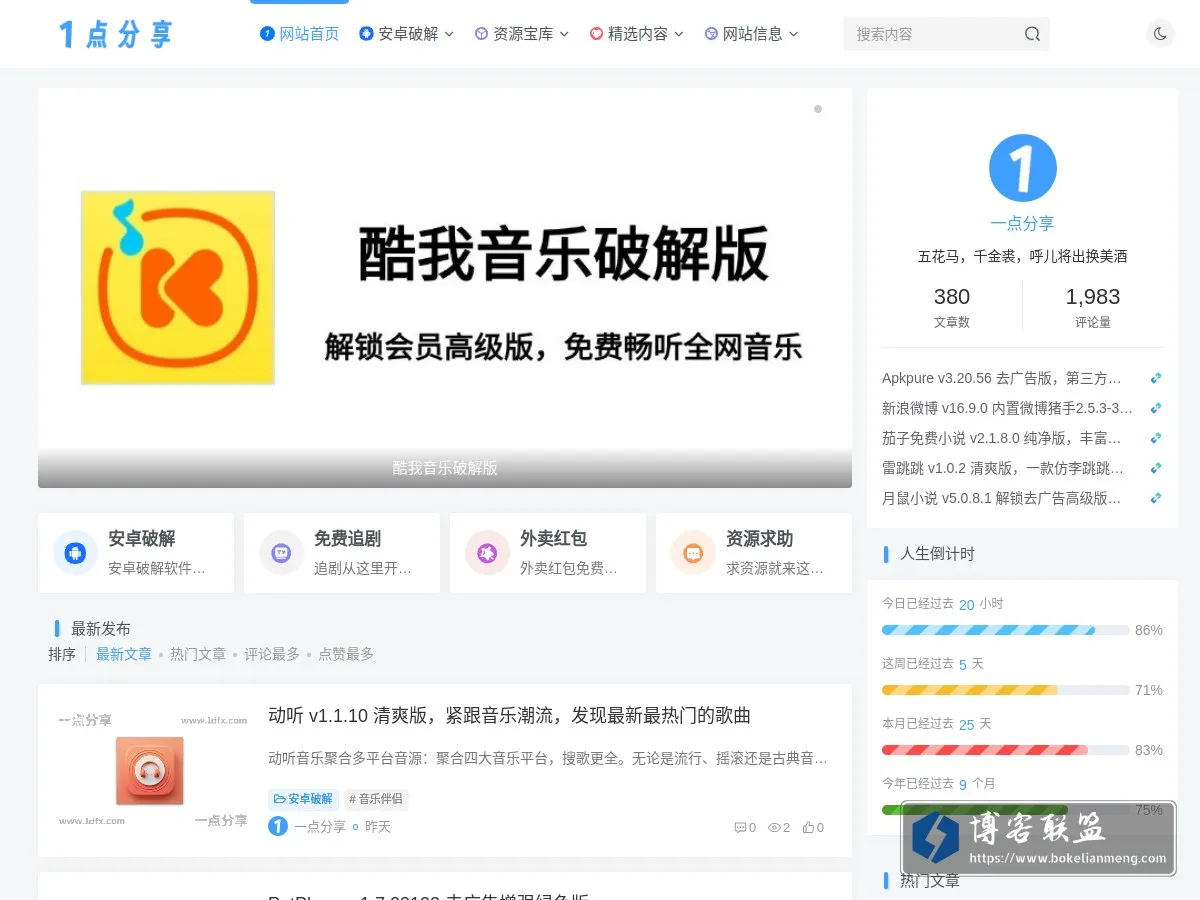The width and height of the screenshot is (1200, 900).
Task: Focus the 搜索内容 search field
Action: point(933,34)
